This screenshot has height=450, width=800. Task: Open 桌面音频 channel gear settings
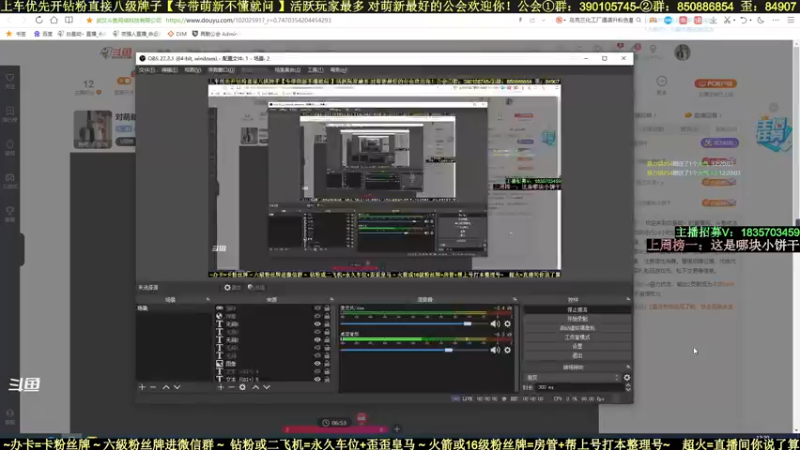[508, 350]
